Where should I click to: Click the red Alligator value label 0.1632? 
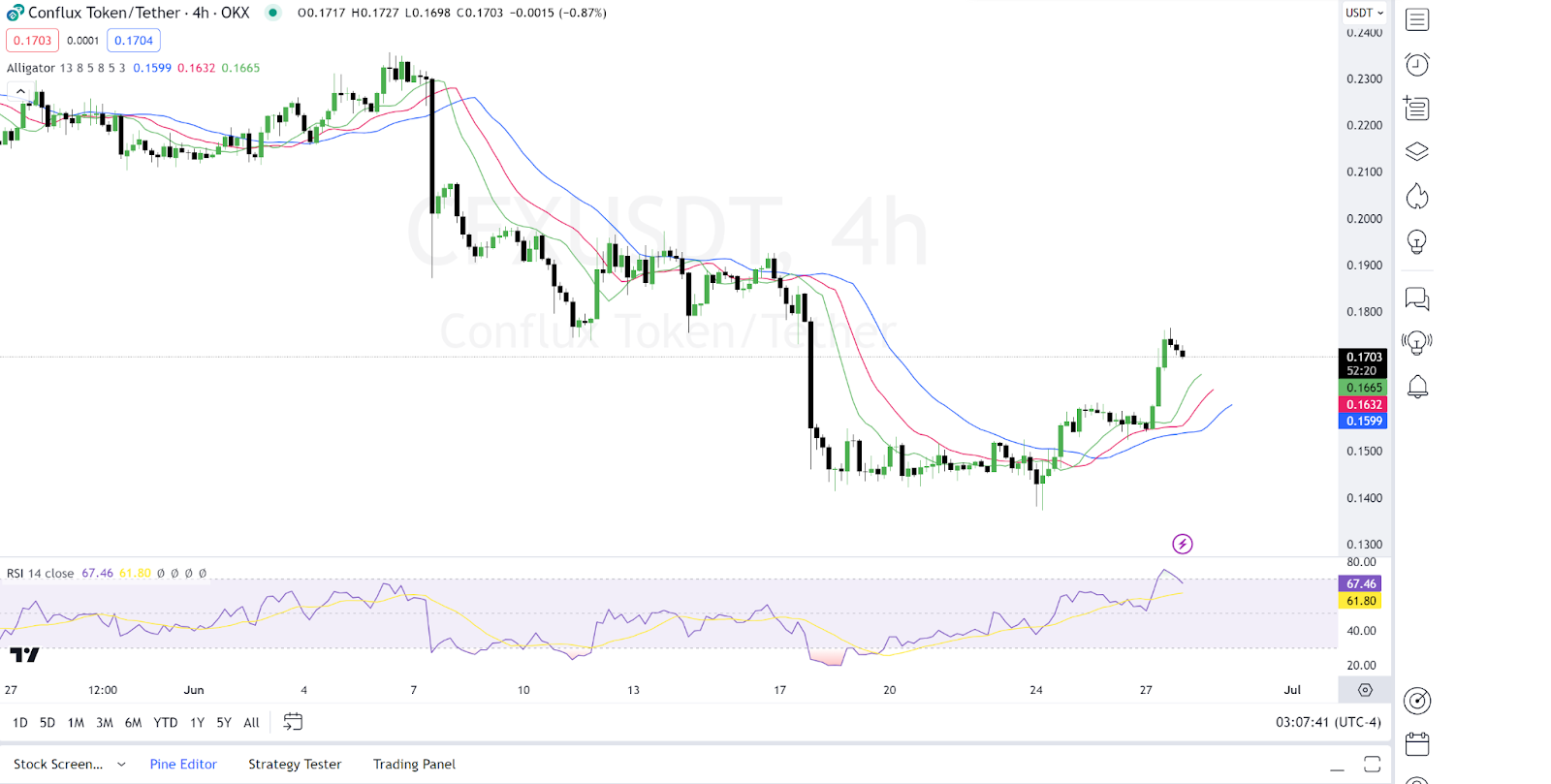pos(1363,404)
